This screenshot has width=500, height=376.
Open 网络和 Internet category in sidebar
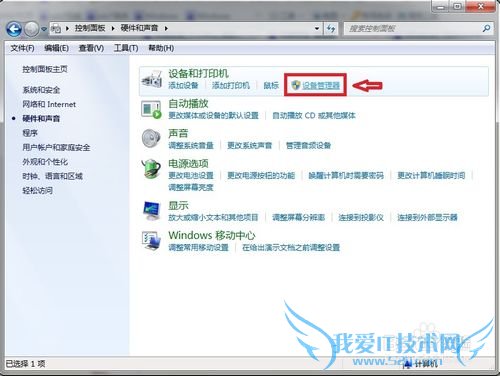click(49, 104)
